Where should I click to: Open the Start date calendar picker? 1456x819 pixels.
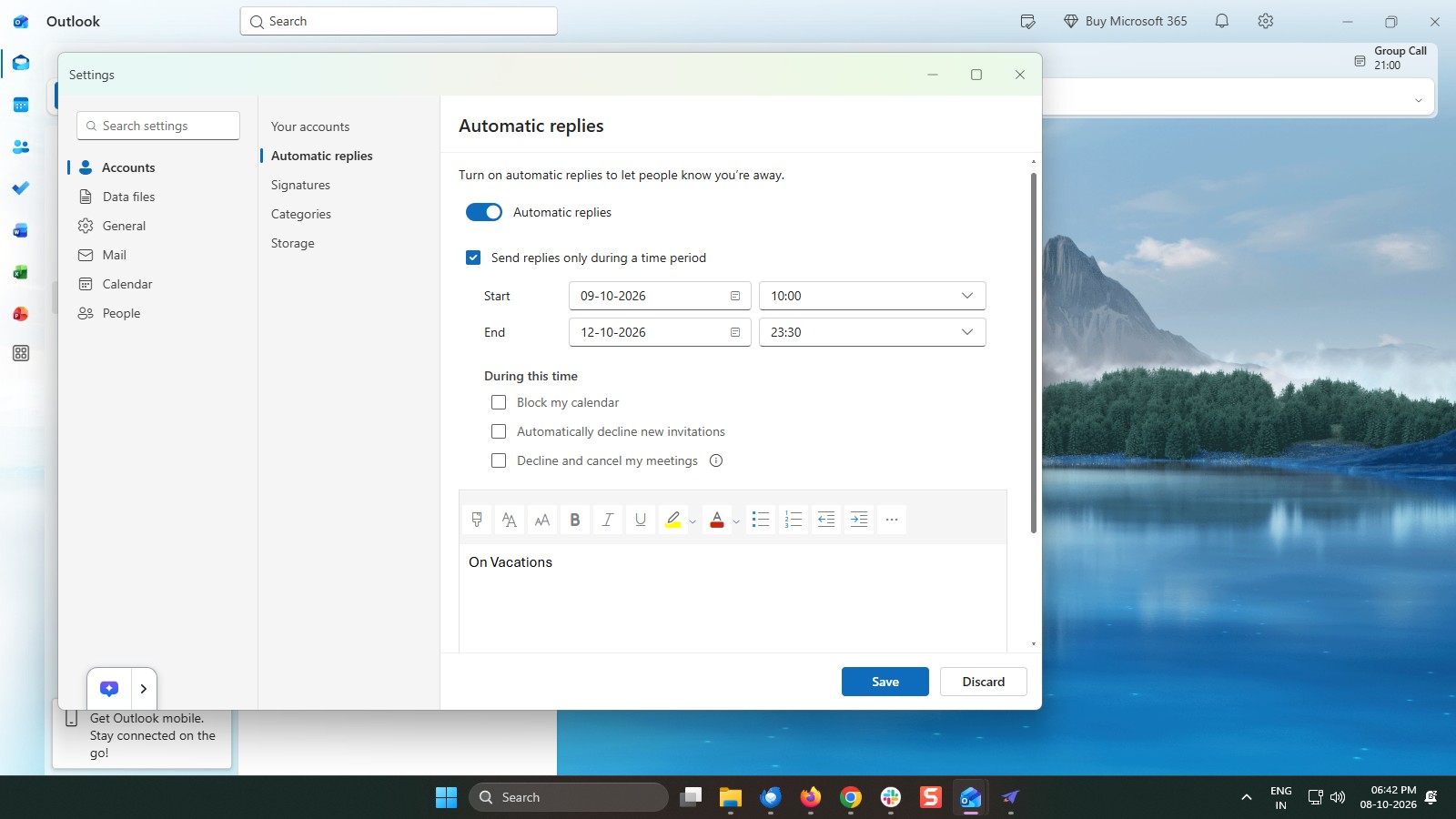click(x=735, y=296)
